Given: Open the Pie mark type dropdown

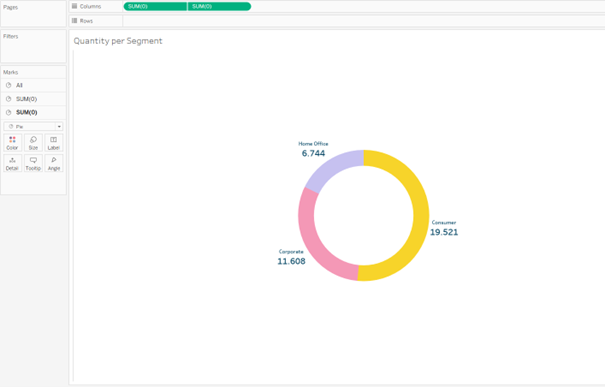Looking at the screenshot, I should point(33,126).
